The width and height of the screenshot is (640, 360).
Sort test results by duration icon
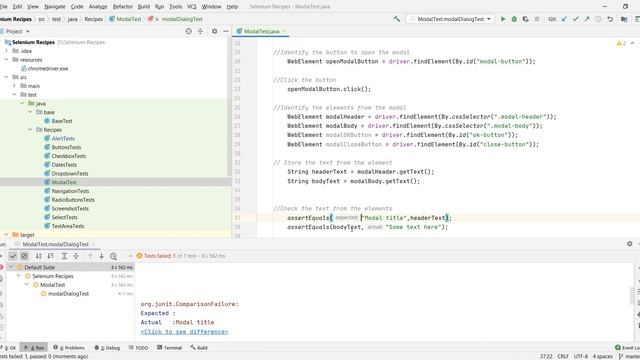point(51,256)
